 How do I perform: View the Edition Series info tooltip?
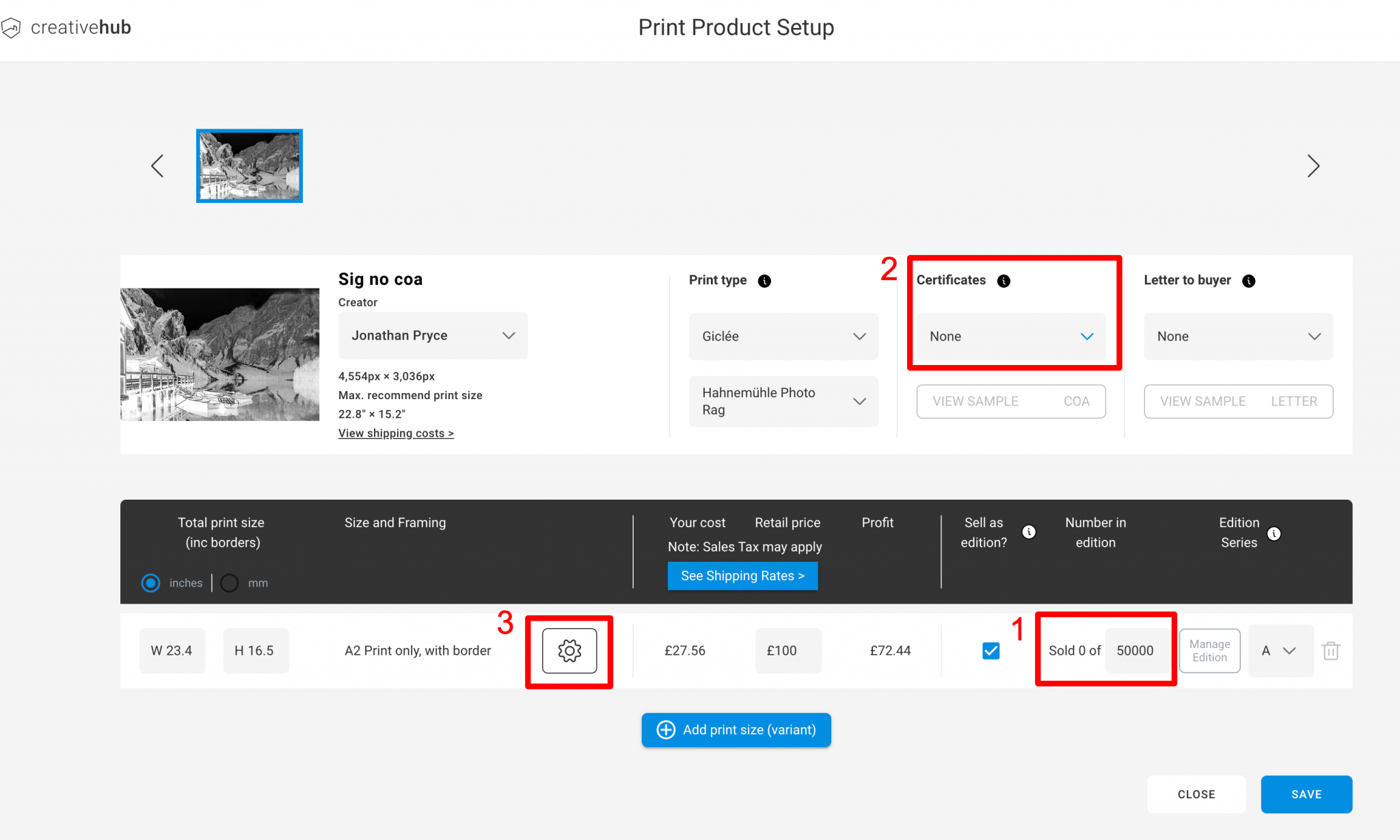(x=1274, y=534)
